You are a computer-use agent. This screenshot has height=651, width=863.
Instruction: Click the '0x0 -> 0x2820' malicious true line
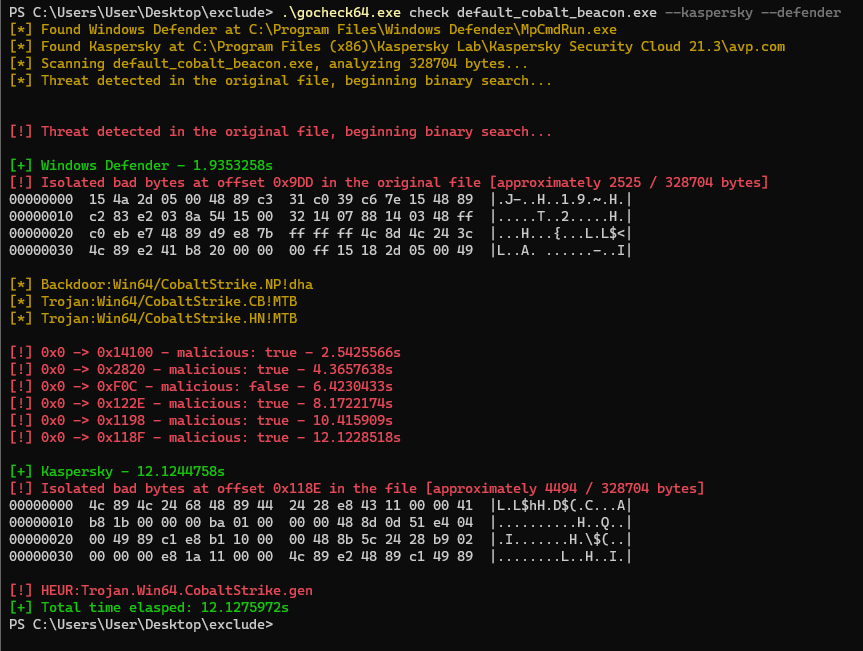point(201,370)
